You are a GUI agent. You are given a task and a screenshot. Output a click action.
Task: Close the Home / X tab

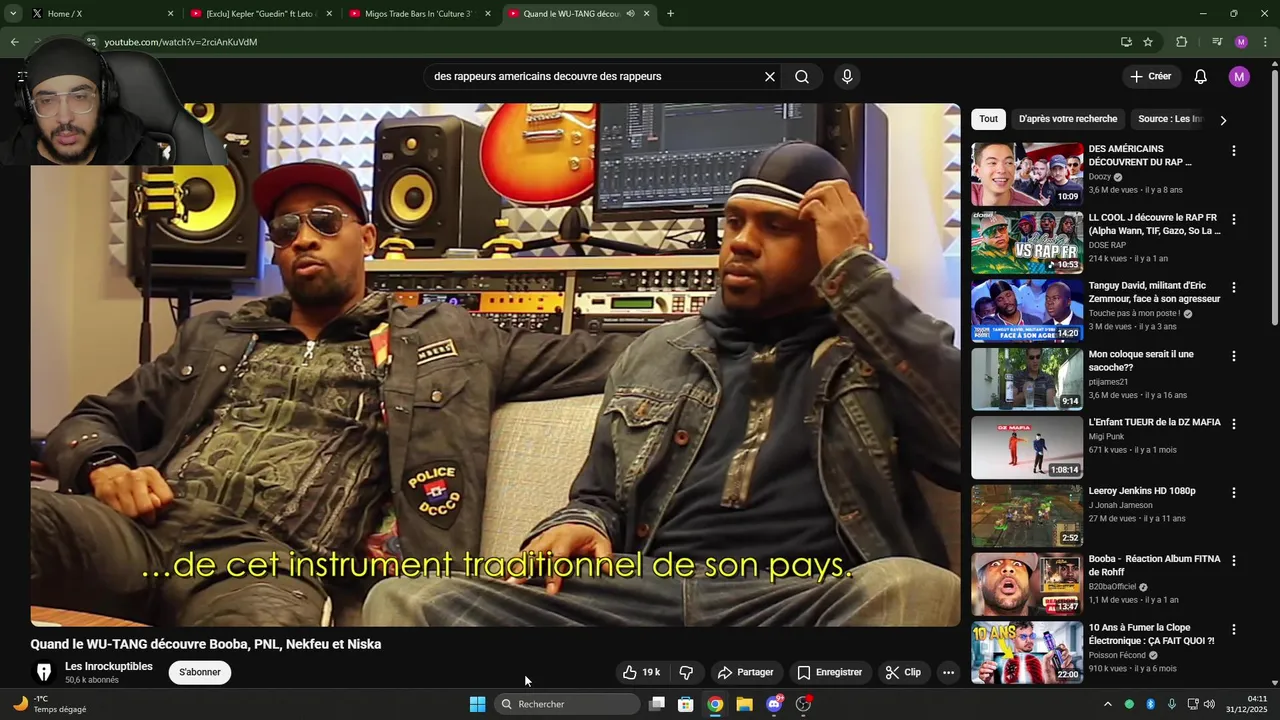tap(170, 14)
